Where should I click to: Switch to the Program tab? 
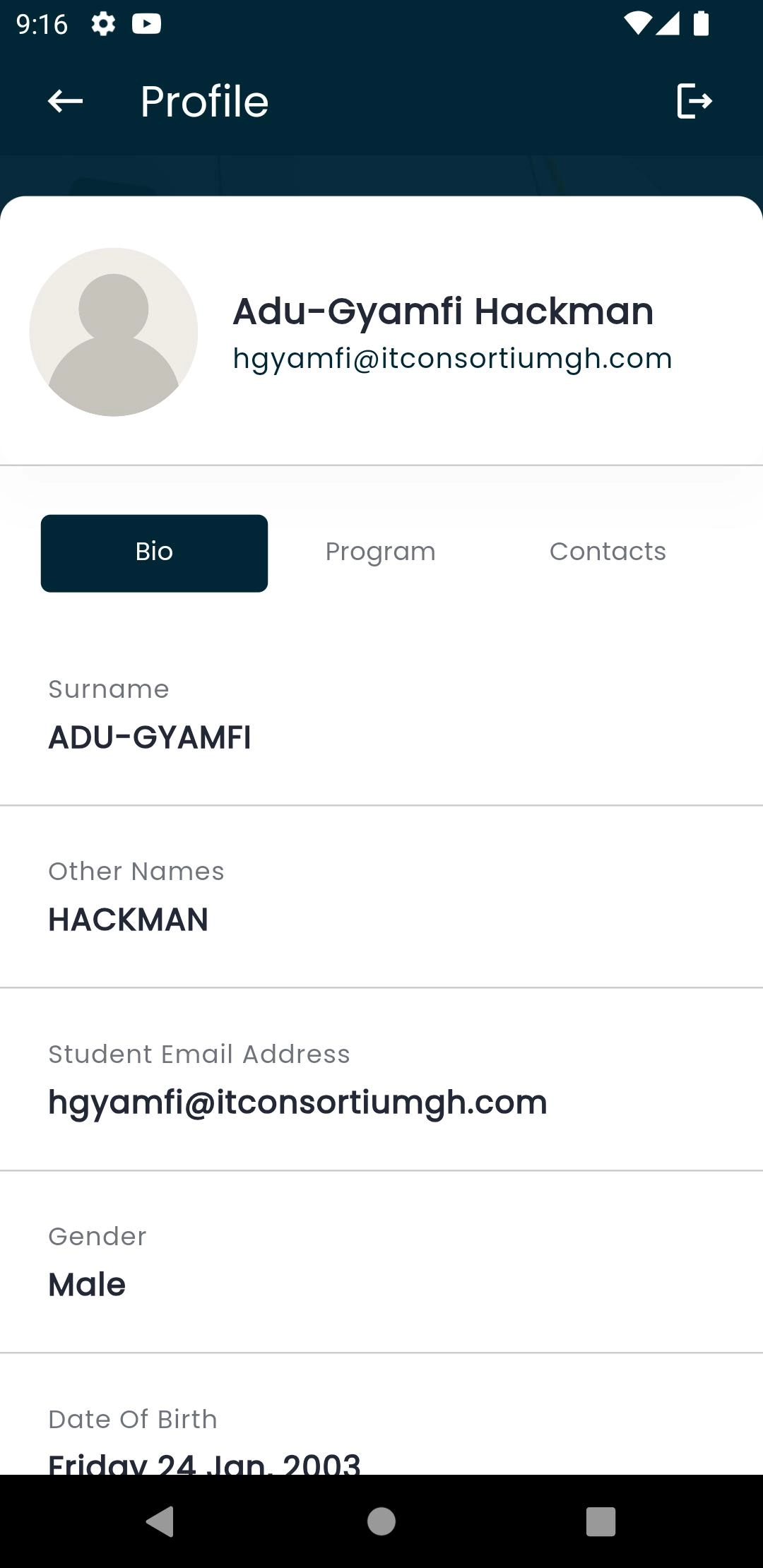[380, 552]
